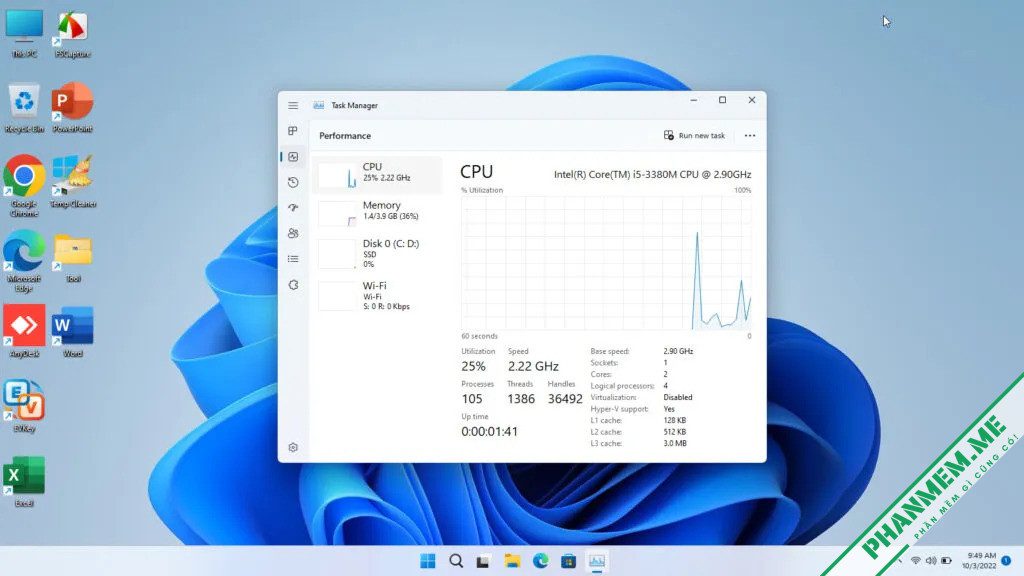Open the Windows Start button on taskbar

pos(428,561)
